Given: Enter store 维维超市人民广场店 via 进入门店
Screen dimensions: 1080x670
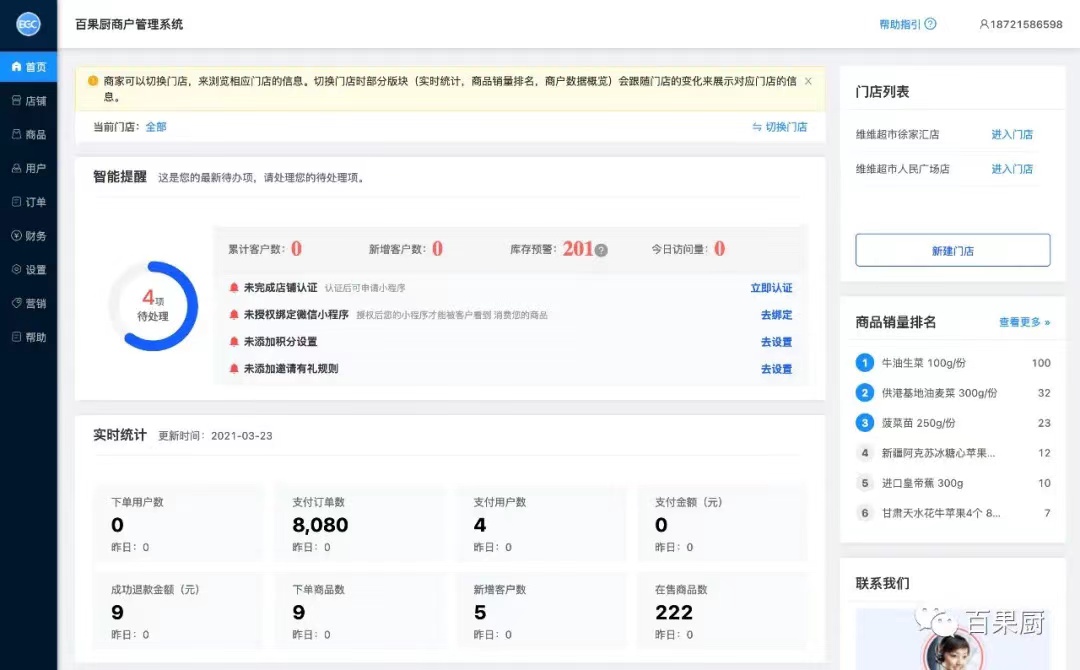Looking at the screenshot, I should [1012, 169].
